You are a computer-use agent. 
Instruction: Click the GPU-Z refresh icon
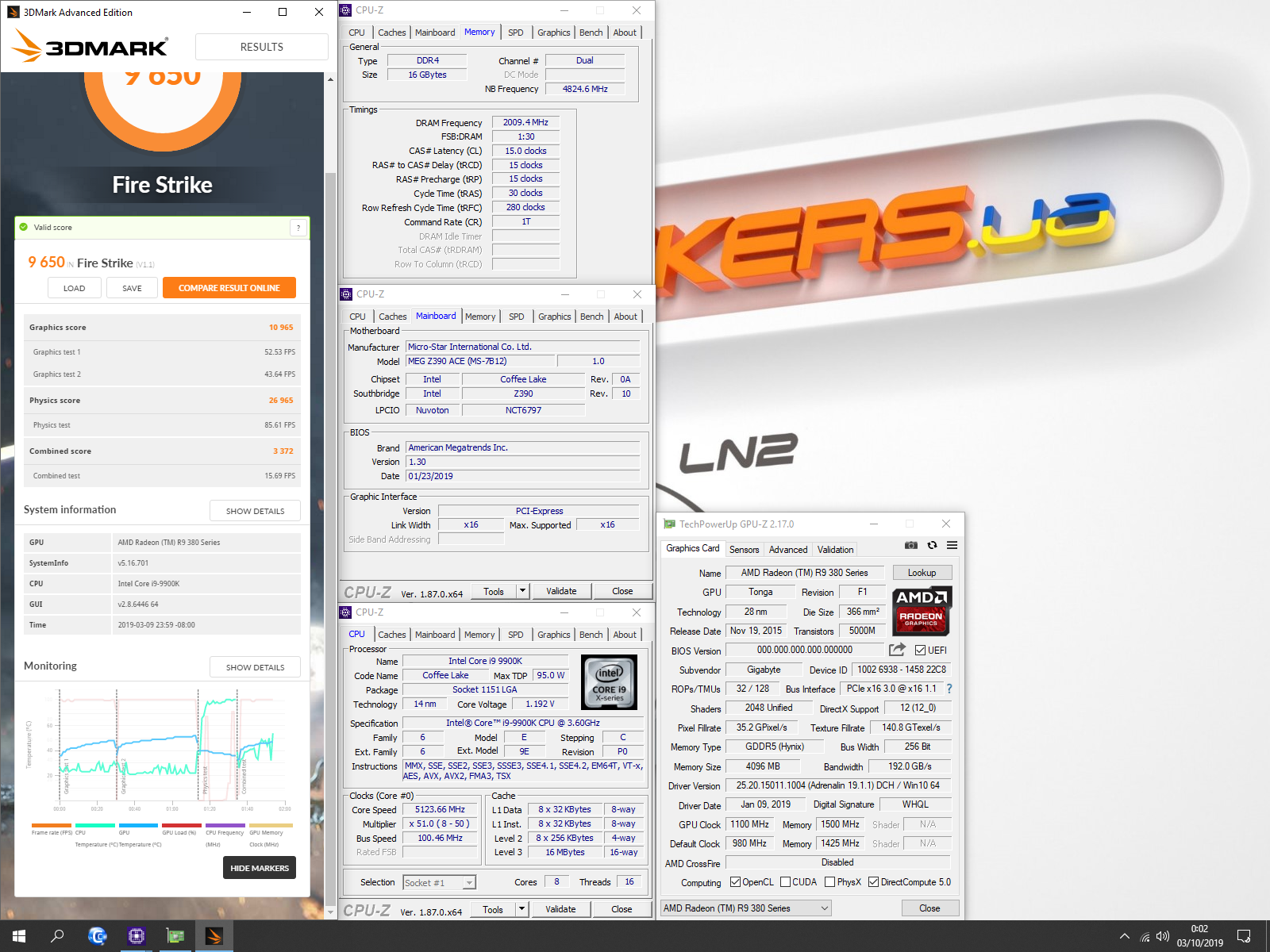click(x=932, y=545)
